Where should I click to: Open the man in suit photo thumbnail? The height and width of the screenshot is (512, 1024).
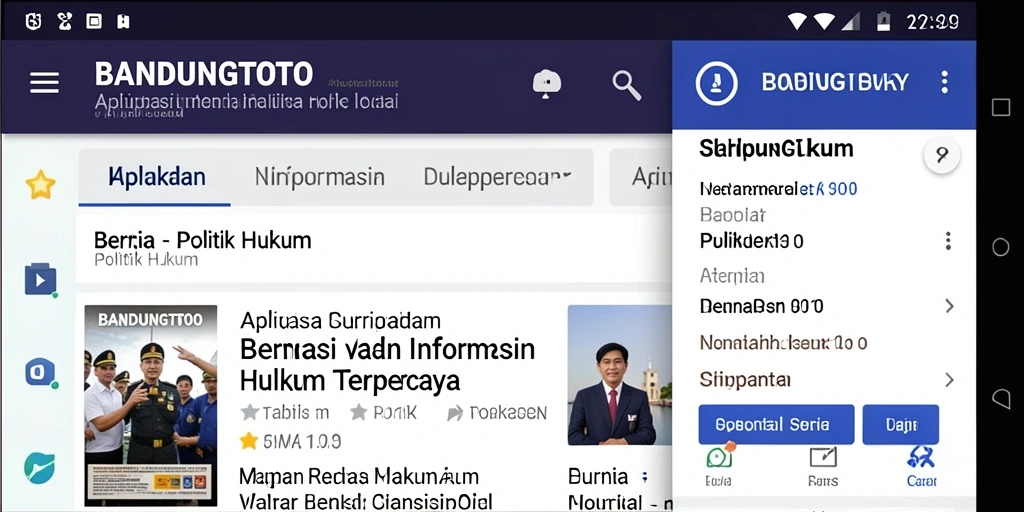click(x=619, y=375)
